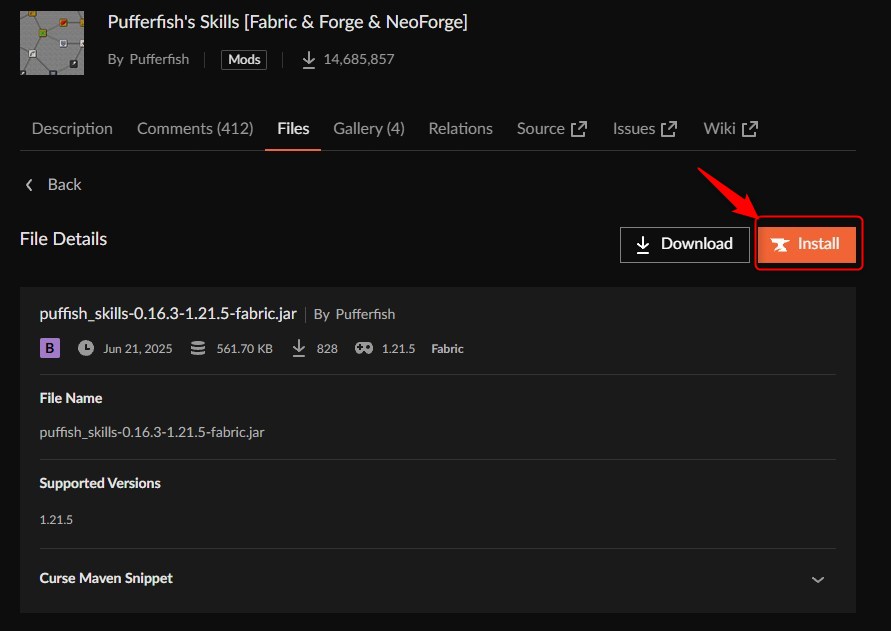The image size is (891, 631).
Task: Click the purple B beta release badge
Action: [x=50, y=348]
